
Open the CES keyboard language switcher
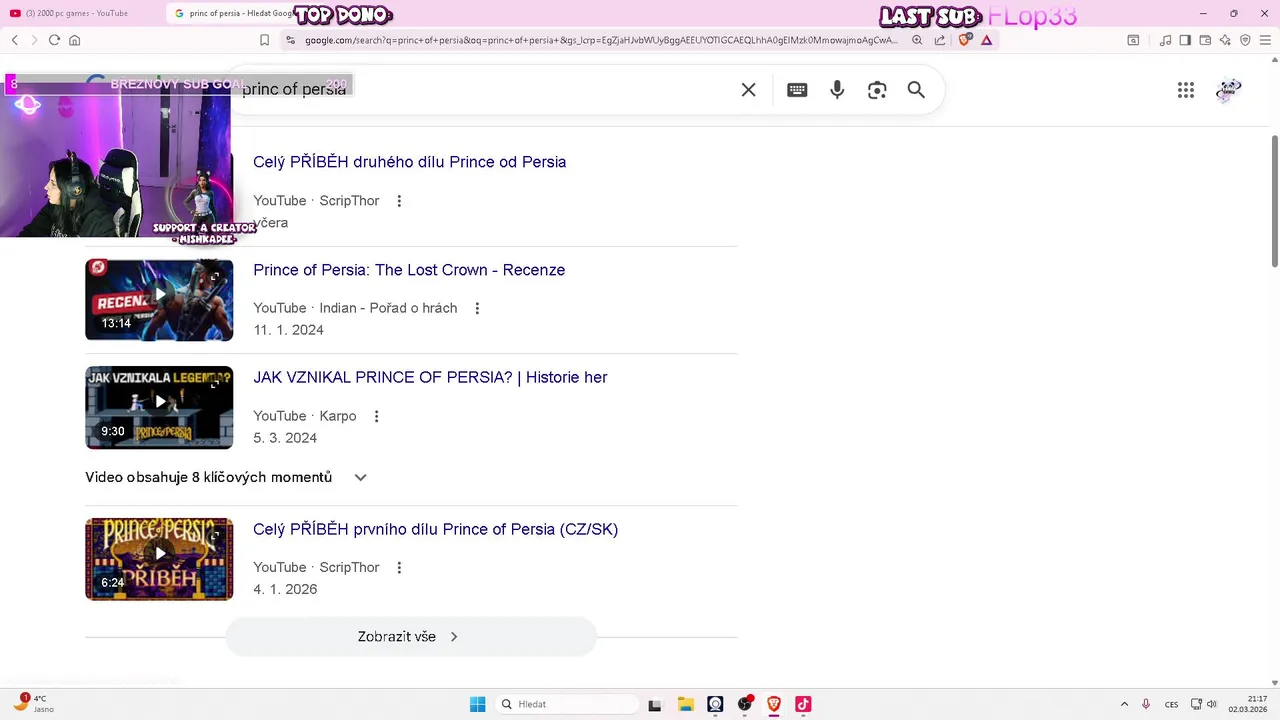1171,704
